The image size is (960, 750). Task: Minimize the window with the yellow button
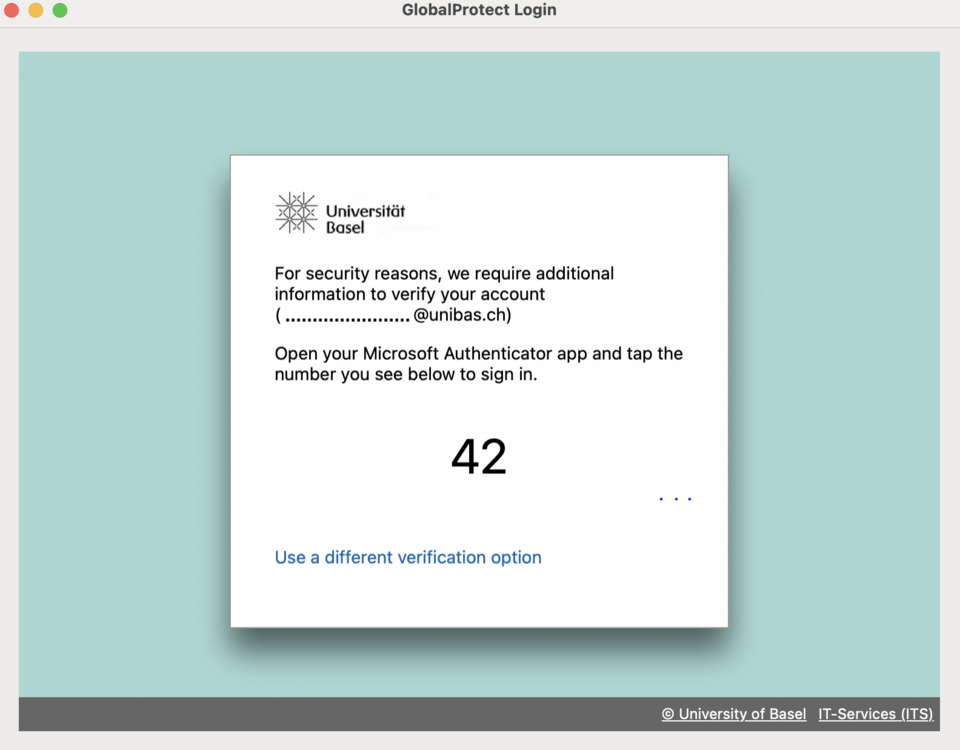click(x=36, y=10)
